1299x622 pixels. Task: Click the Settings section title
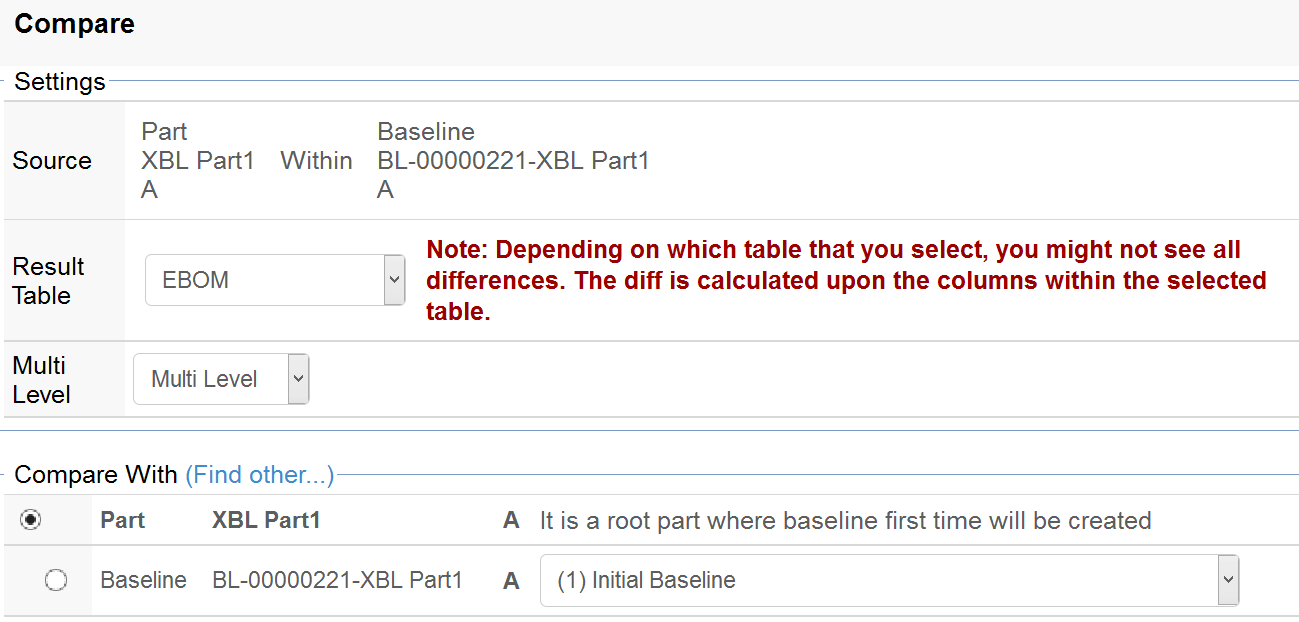point(60,82)
